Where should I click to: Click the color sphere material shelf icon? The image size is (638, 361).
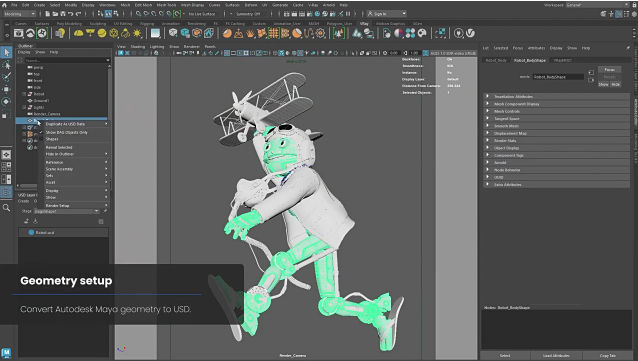point(398,33)
